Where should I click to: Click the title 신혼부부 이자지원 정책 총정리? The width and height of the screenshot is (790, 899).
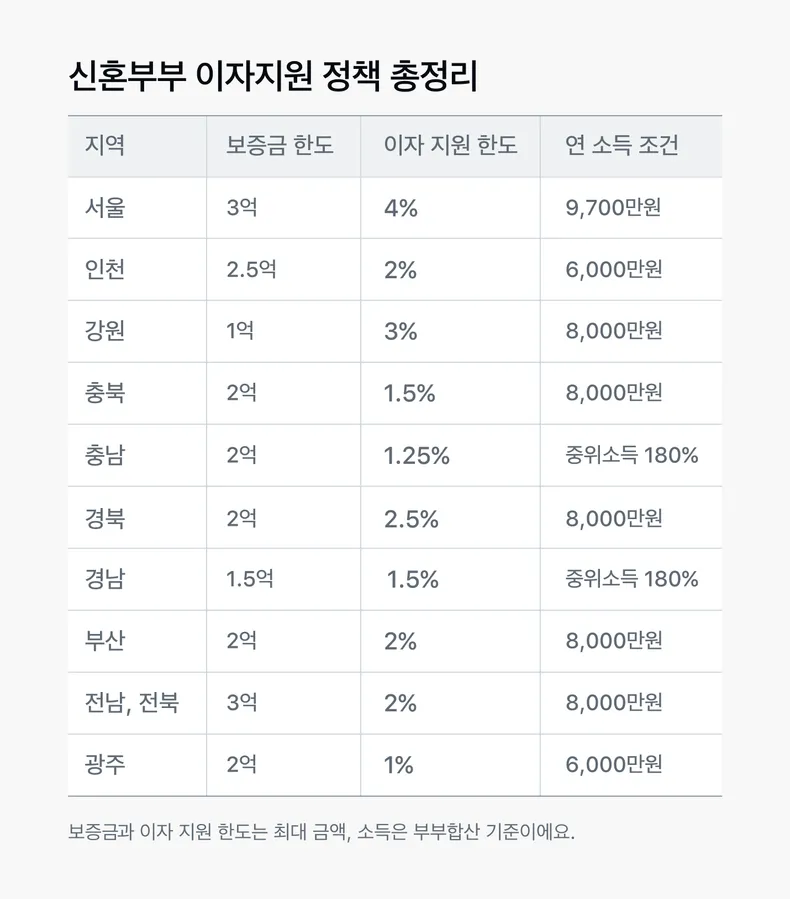(x=273, y=75)
